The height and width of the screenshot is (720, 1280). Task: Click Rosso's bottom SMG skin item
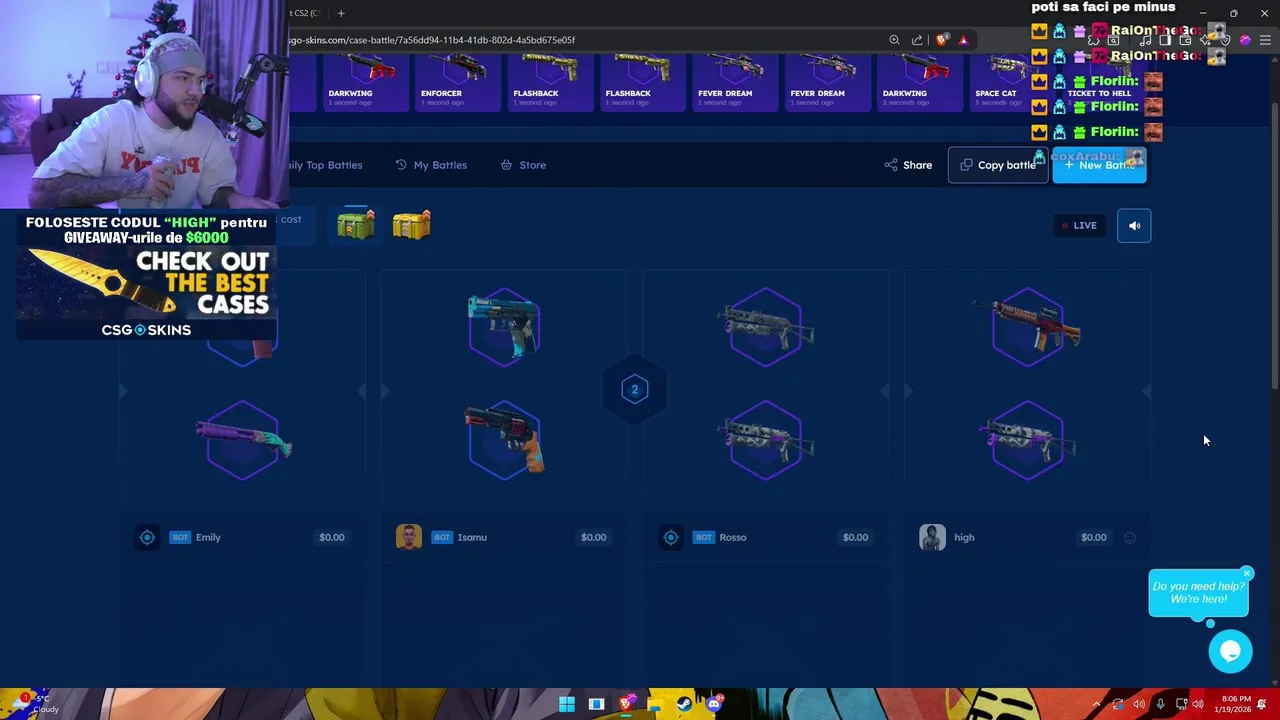[766, 440]
